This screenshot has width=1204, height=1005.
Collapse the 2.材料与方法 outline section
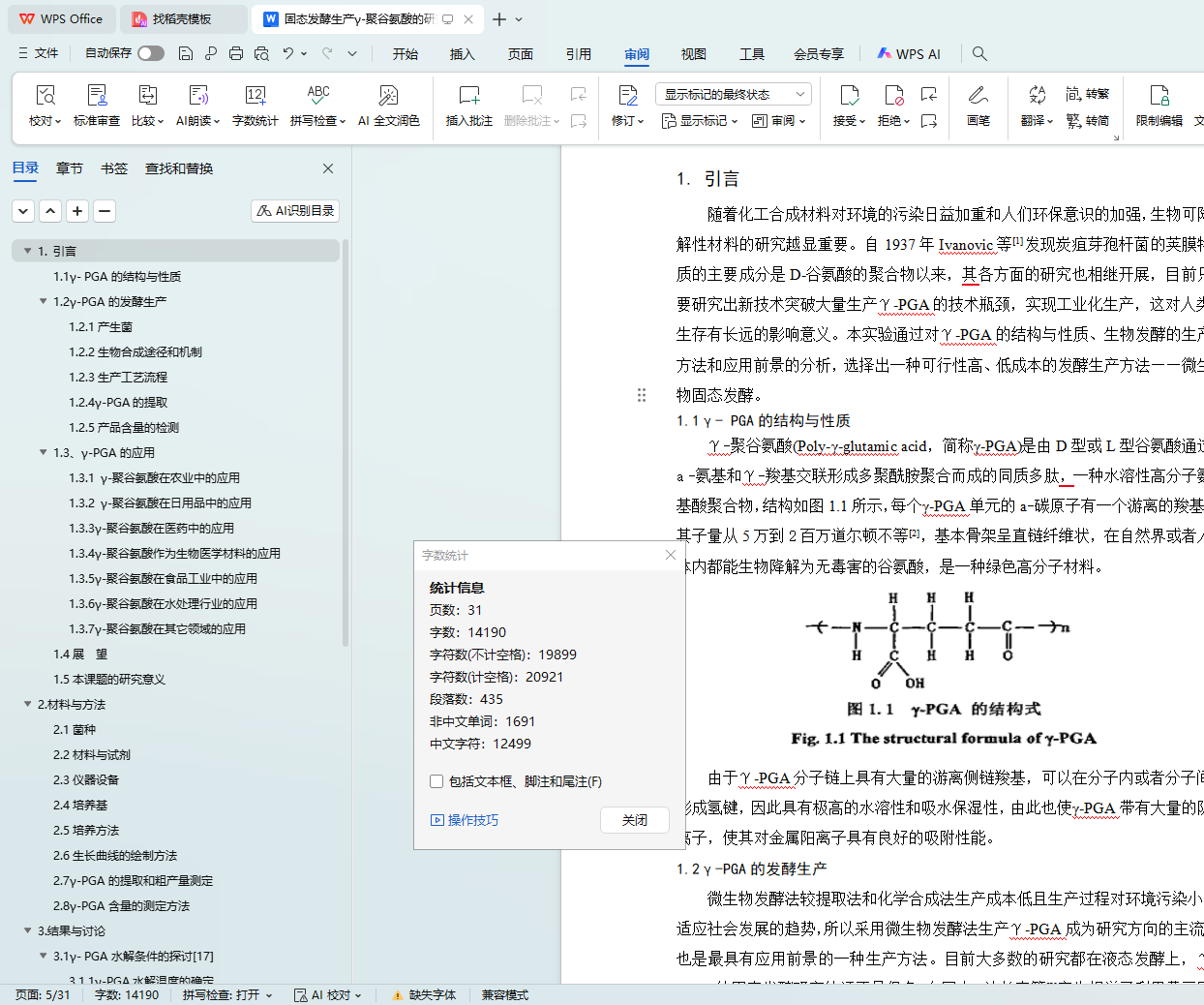coord(27,704)
